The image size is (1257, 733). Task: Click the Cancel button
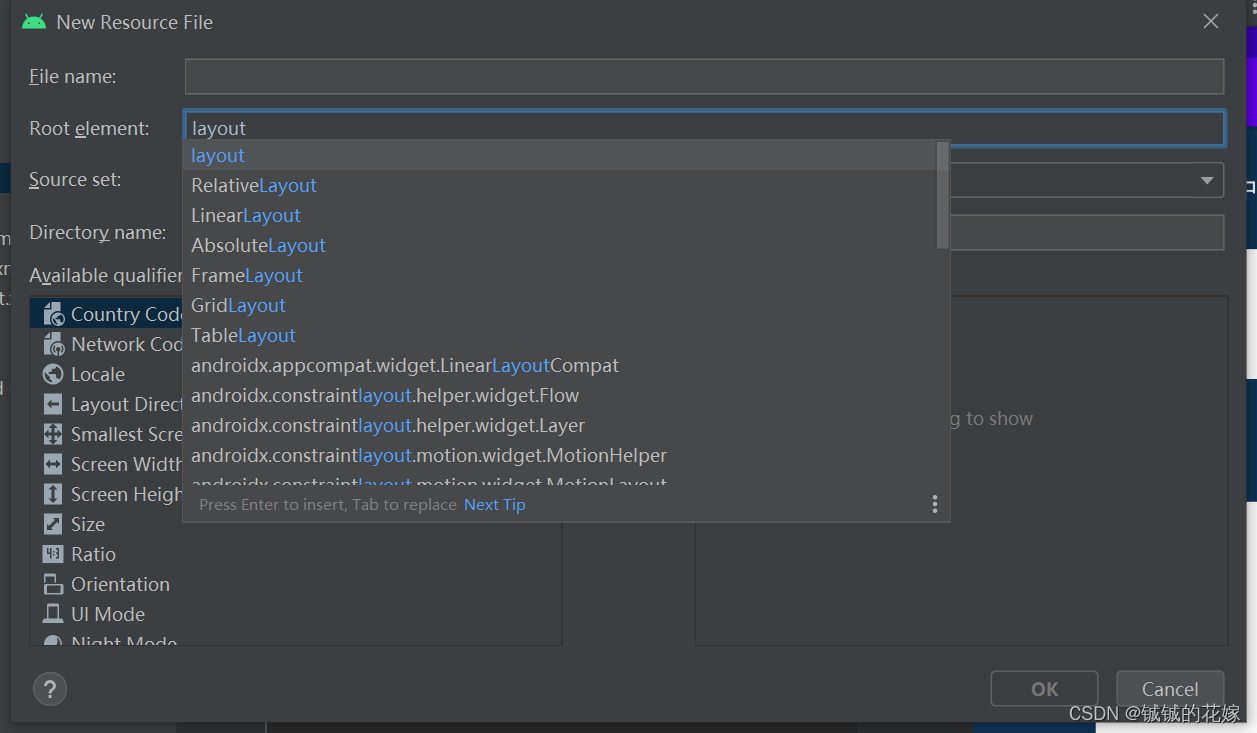(1170, 688)
